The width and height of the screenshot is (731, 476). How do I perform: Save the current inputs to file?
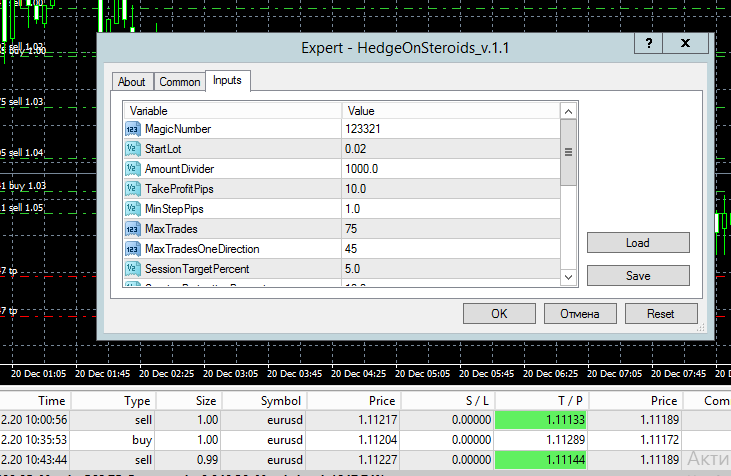click(638, 276)
